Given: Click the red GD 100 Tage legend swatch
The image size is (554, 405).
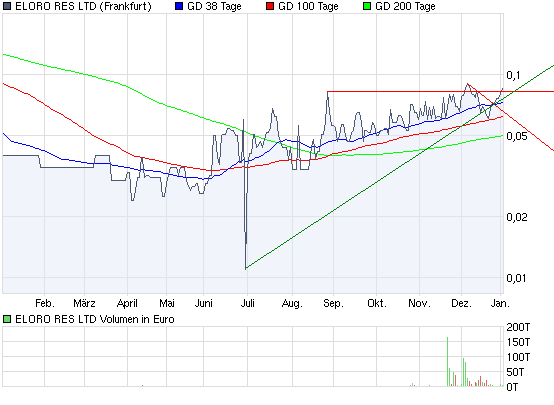Looking at the screenshot, I should pyautogui.click(x=270, y=6).
